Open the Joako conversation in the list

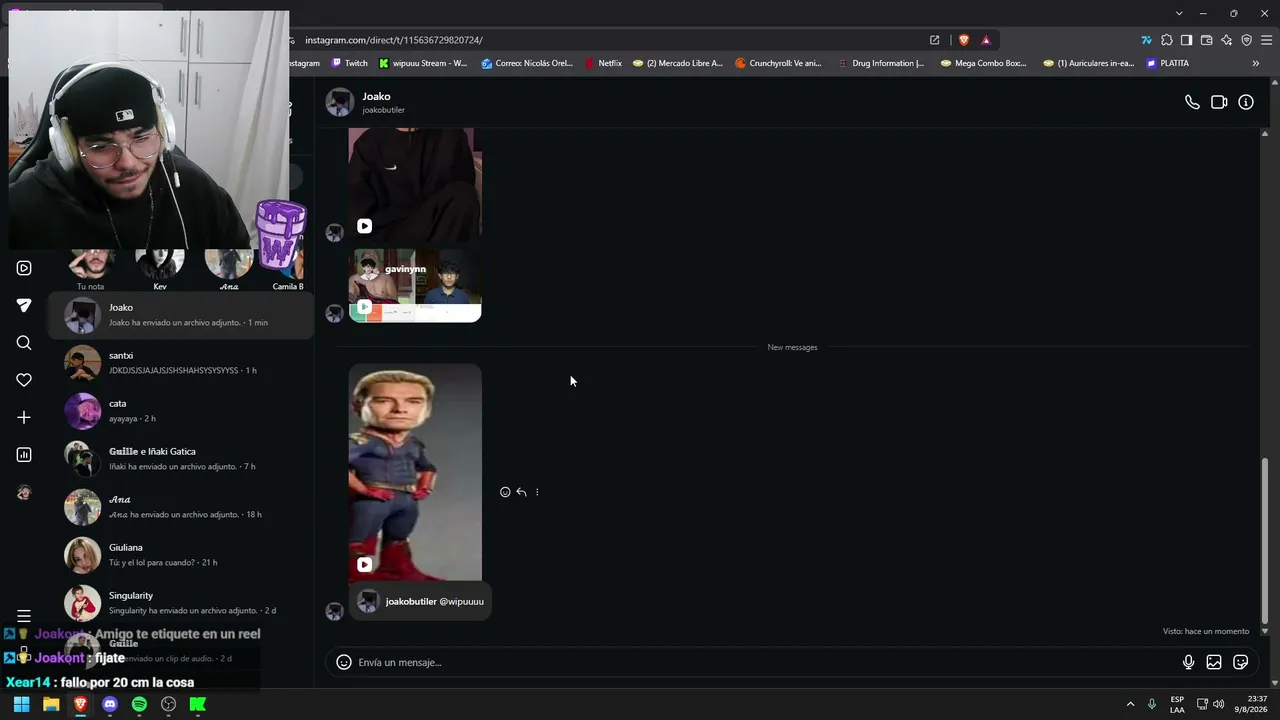coord(181,315)
